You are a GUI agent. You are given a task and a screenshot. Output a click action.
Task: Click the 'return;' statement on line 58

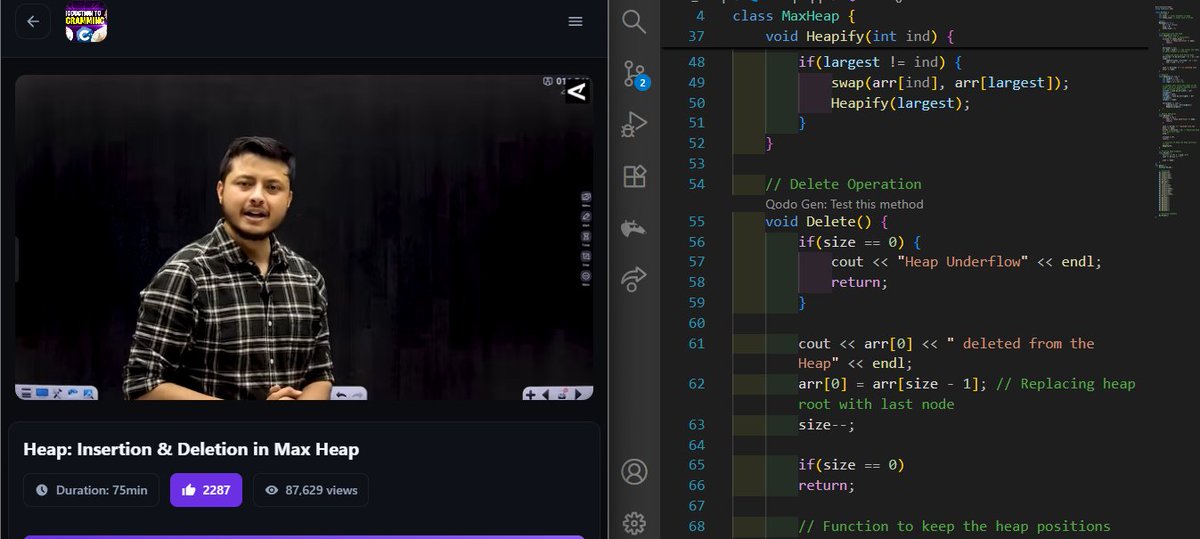point(860,282)
